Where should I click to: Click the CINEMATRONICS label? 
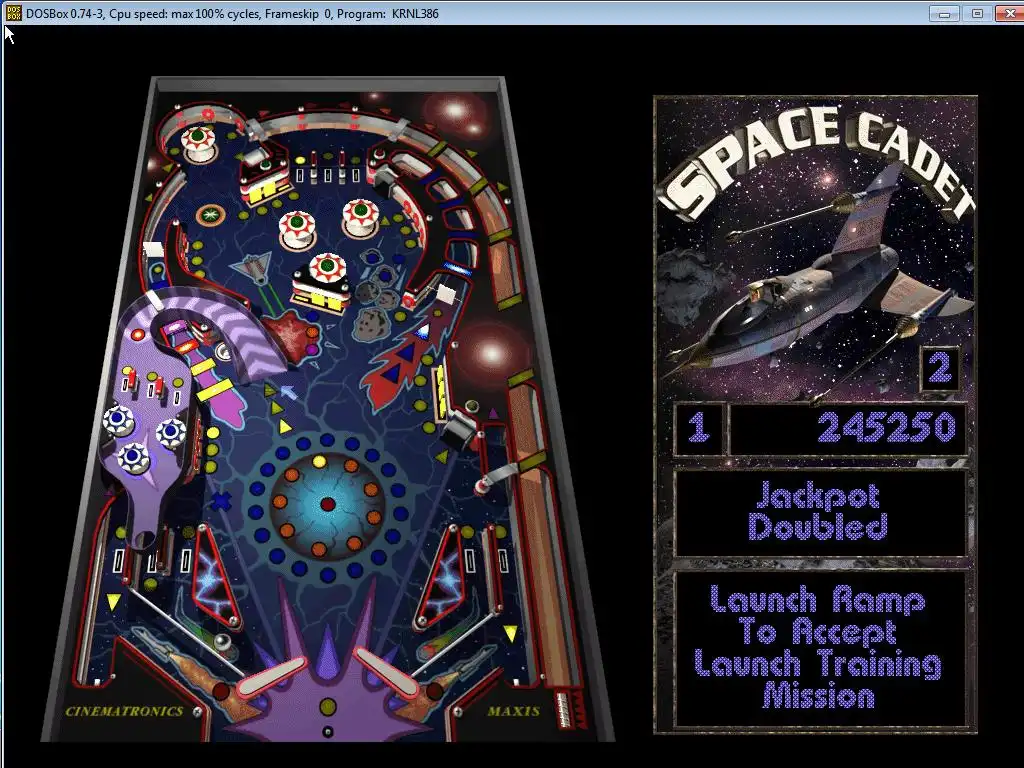[124, 711]
